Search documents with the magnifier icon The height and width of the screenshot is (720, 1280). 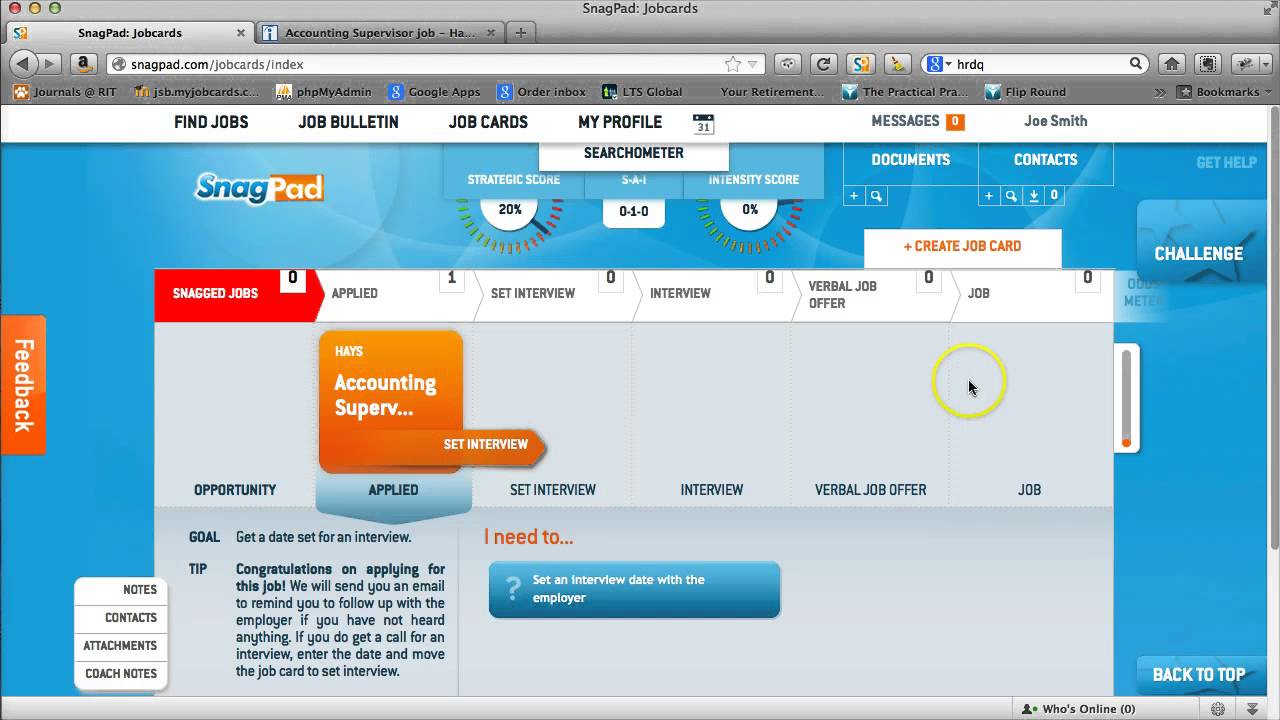click(x=876, y=196)
